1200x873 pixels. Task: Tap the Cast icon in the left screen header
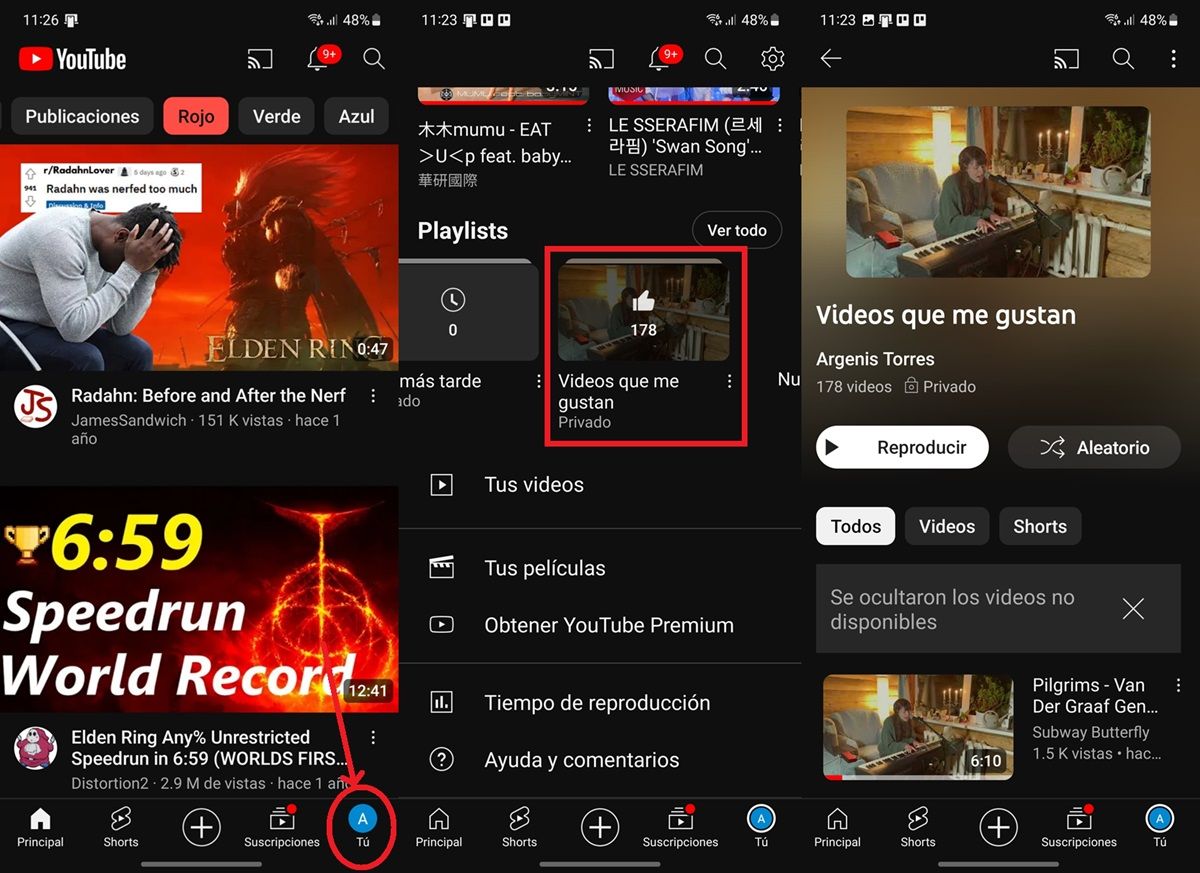[260, 60]
